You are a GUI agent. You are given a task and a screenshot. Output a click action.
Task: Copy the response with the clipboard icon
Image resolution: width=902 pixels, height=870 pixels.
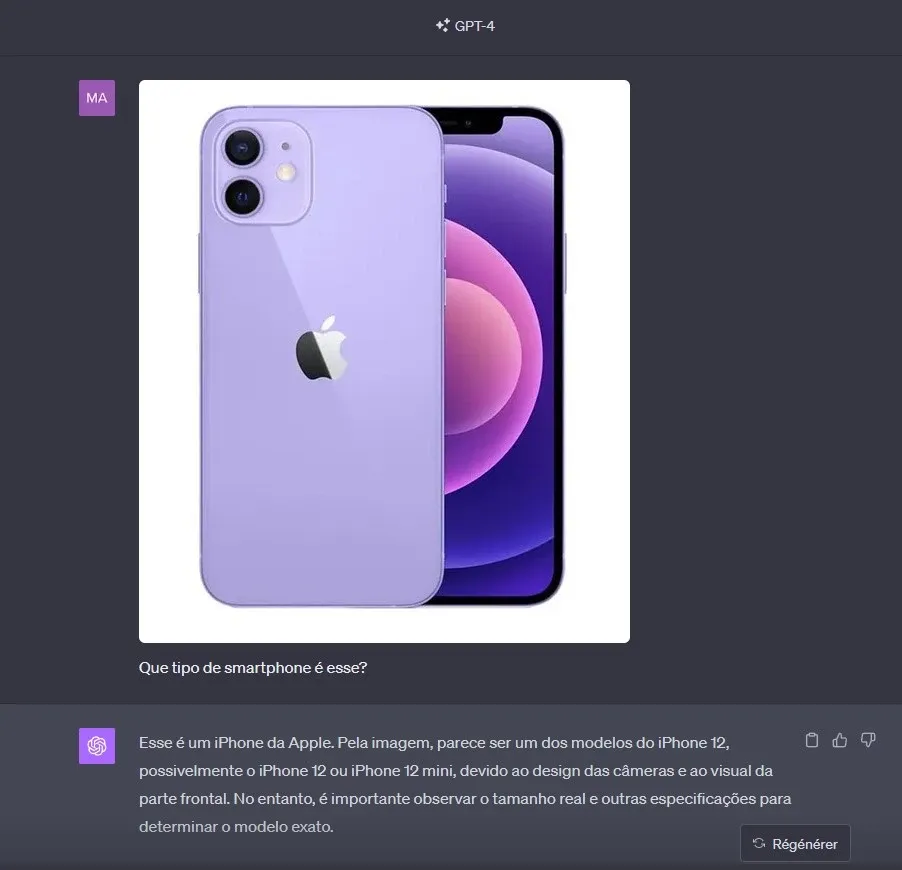pyautogui.click(x=812, y=740)
